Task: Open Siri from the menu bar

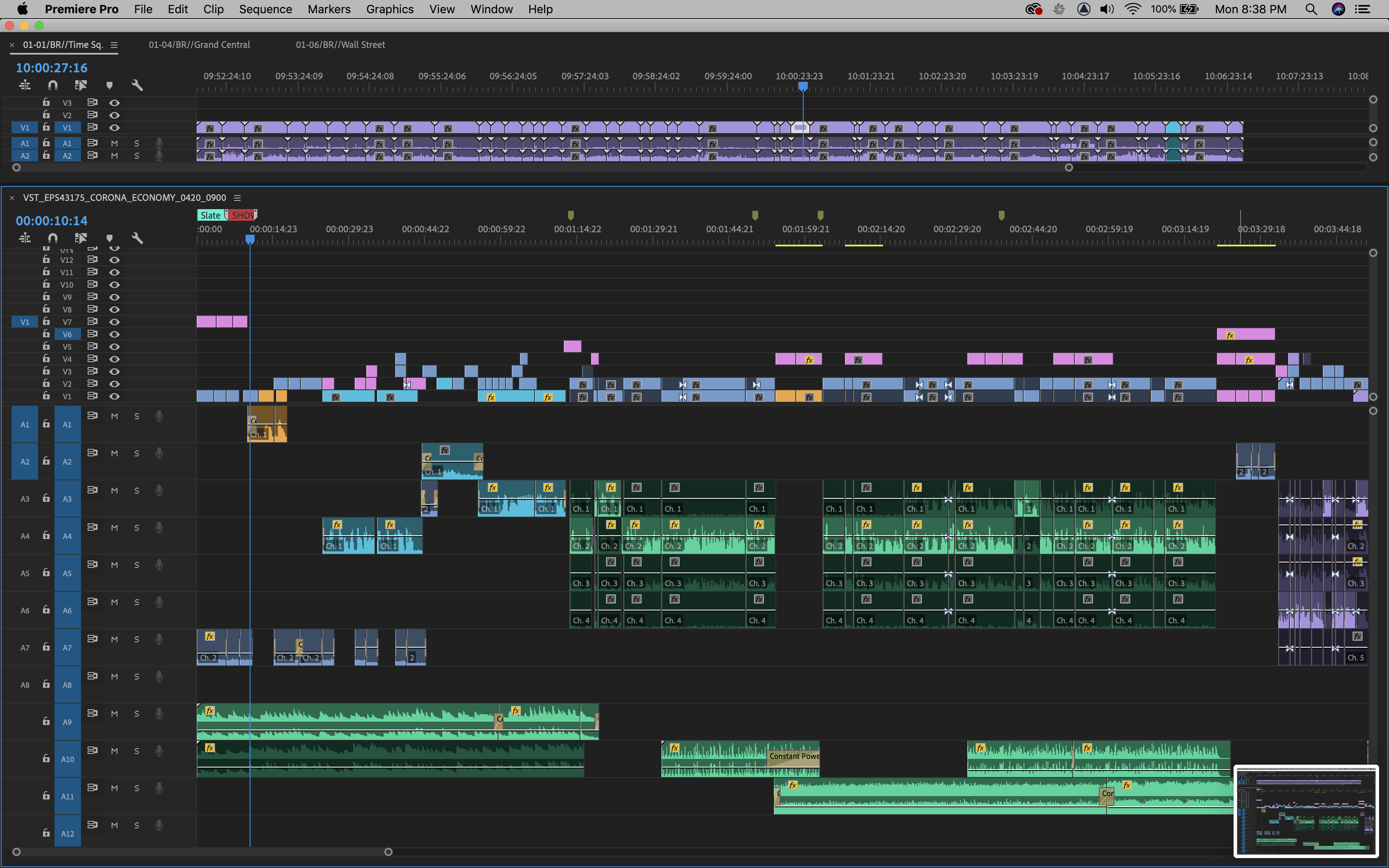Action: click(x=1338, y=9)
